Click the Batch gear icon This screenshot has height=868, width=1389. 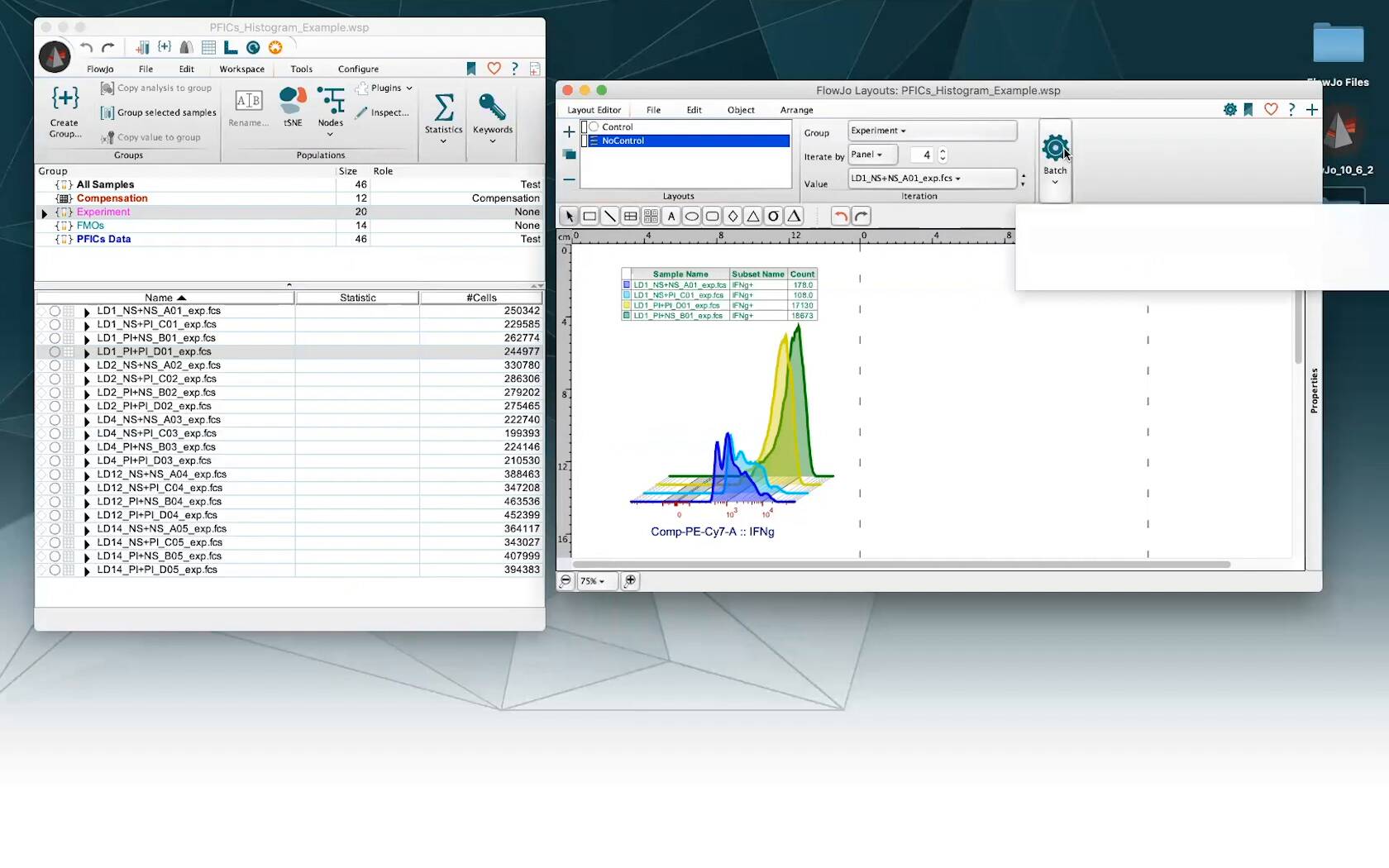[1055, 148]
